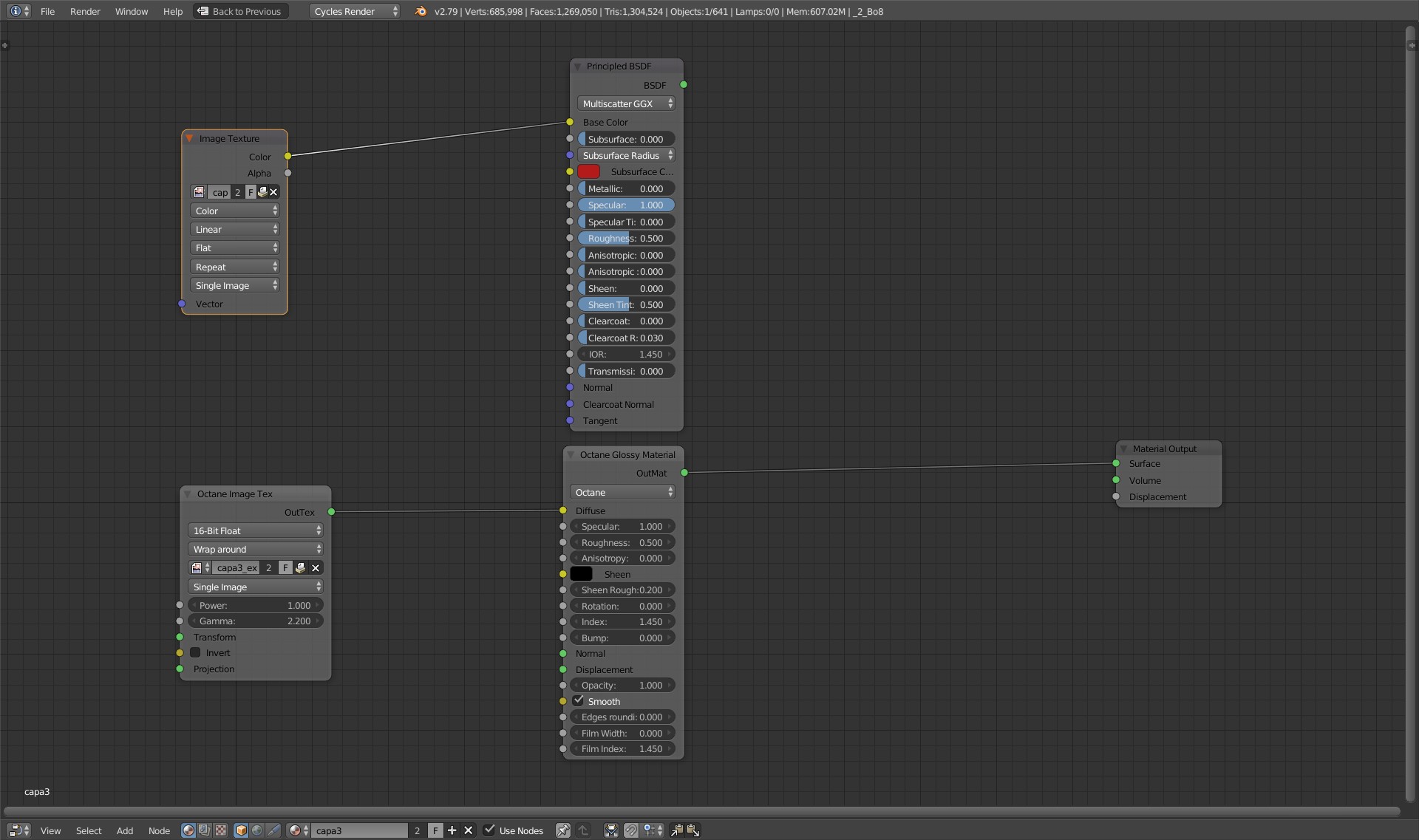Click the Specular value field in Principled BSDF
The height and width of the screenshot is (840, 1419).
point(627,205)
